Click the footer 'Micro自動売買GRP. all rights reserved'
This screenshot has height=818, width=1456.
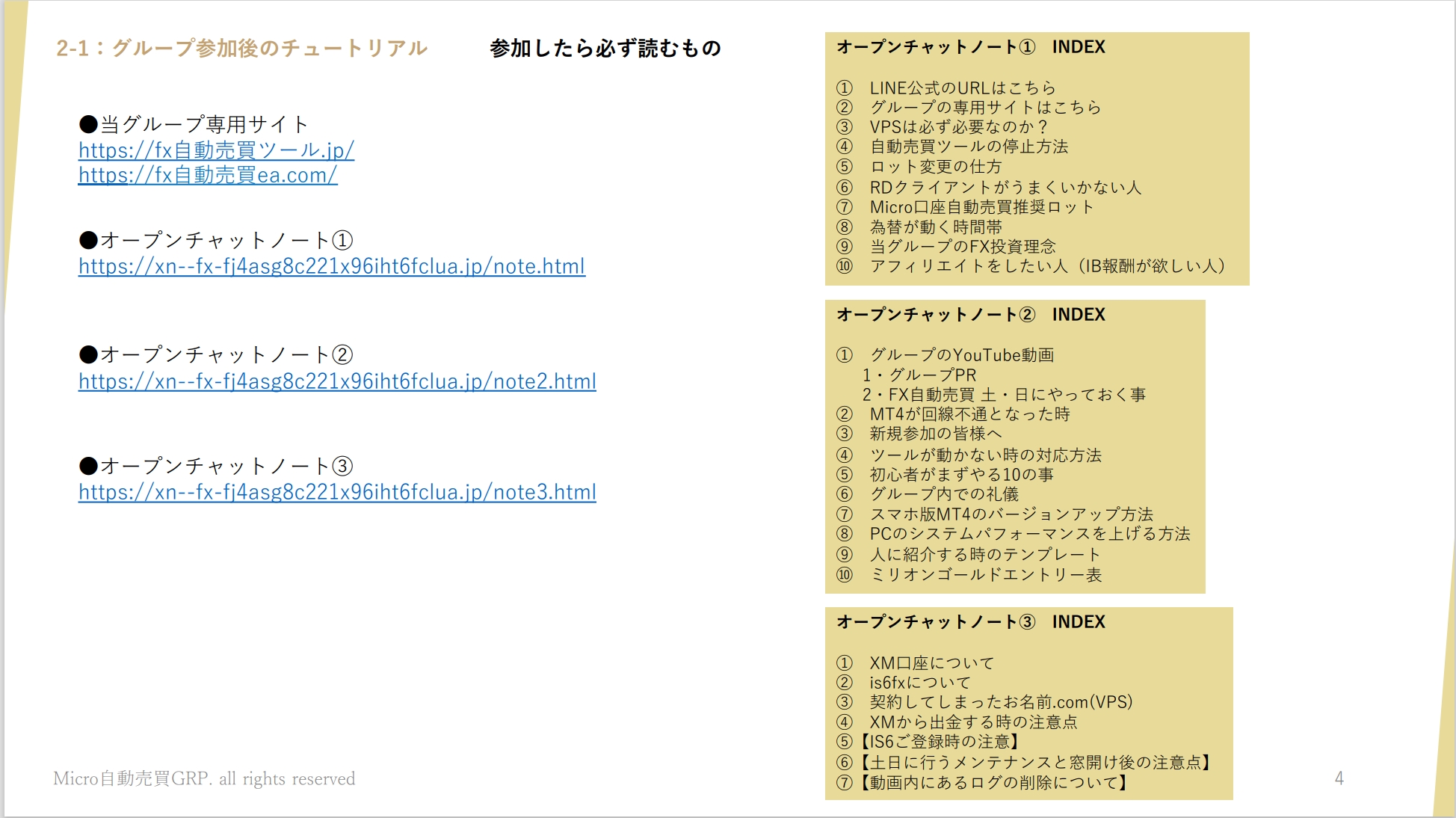click(204, 778)
